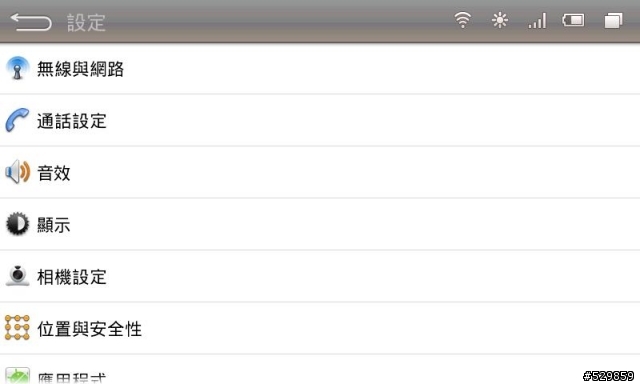
Task: Tap the display contrast gear icon
Action: point(18,224)
